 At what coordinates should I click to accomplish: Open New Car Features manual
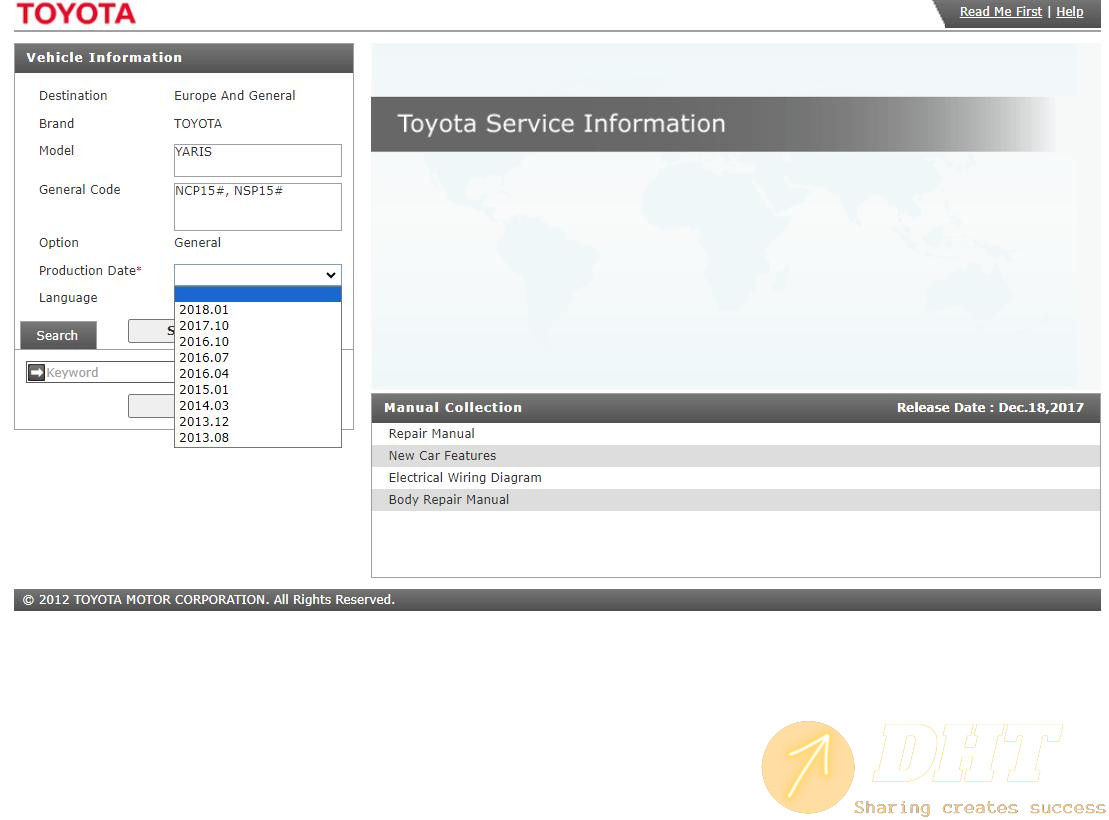736,456
